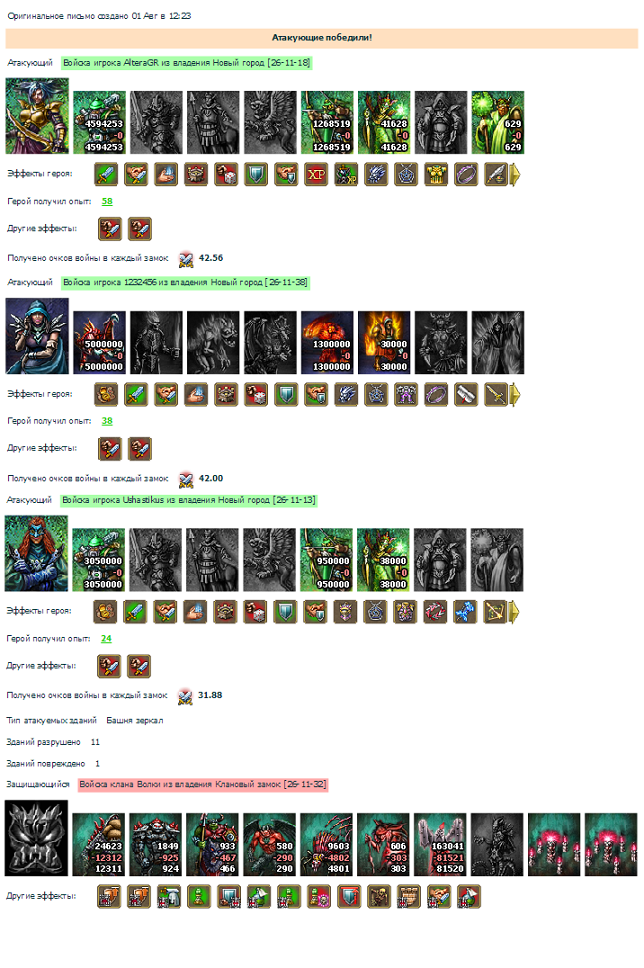Click the defender clan wolf emblem portrait
This screenshot has height=968, width=644.
(x=36, y=838)
